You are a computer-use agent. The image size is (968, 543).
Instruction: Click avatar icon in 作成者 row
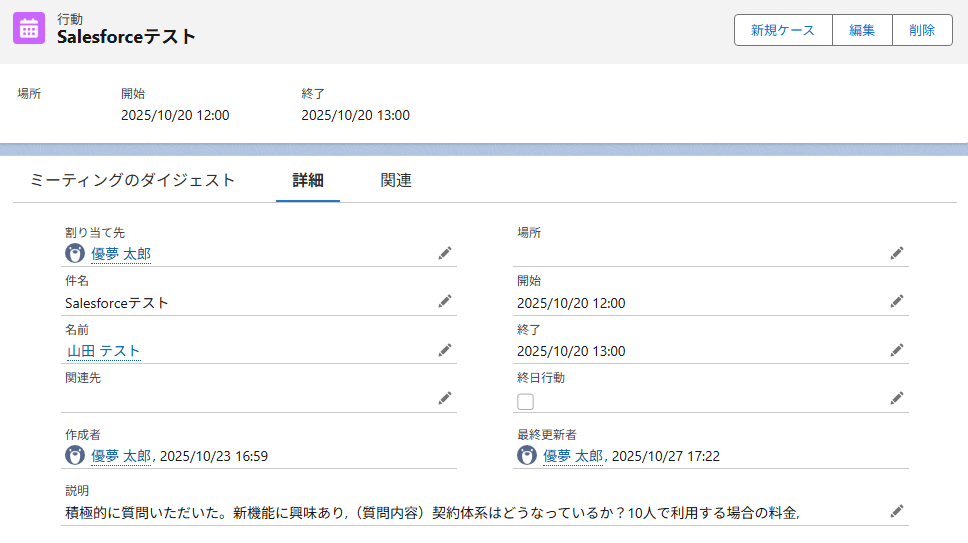(x=75, y=455)
